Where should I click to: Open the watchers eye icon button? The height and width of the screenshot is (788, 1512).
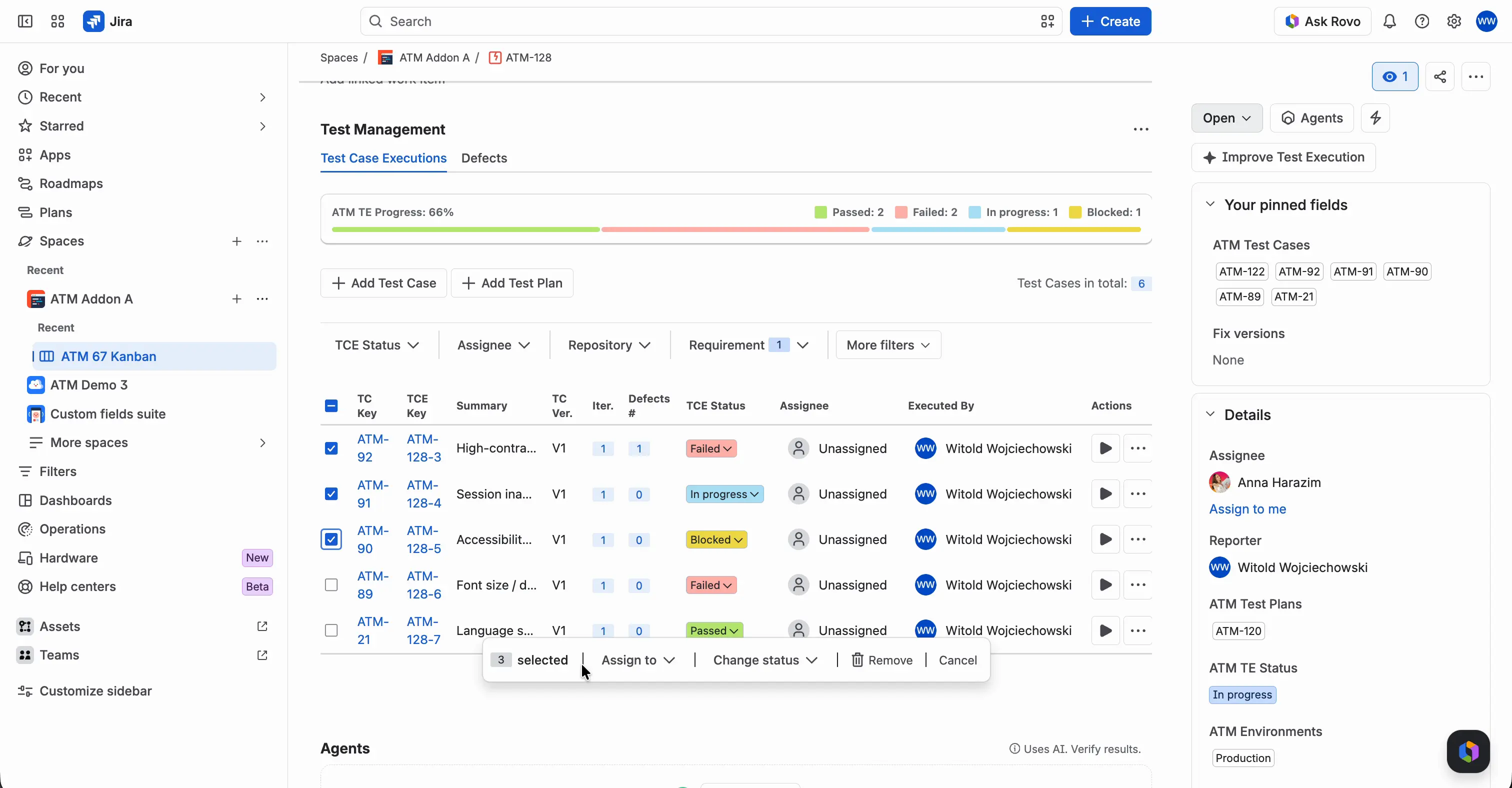(1395, 77)
